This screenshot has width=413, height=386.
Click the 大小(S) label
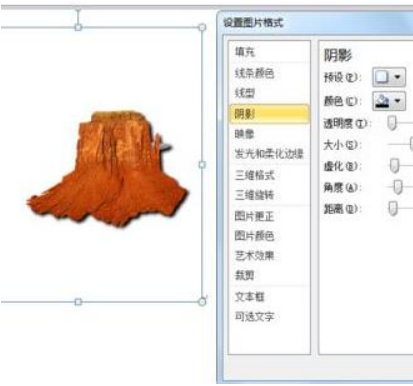(343, 145)
